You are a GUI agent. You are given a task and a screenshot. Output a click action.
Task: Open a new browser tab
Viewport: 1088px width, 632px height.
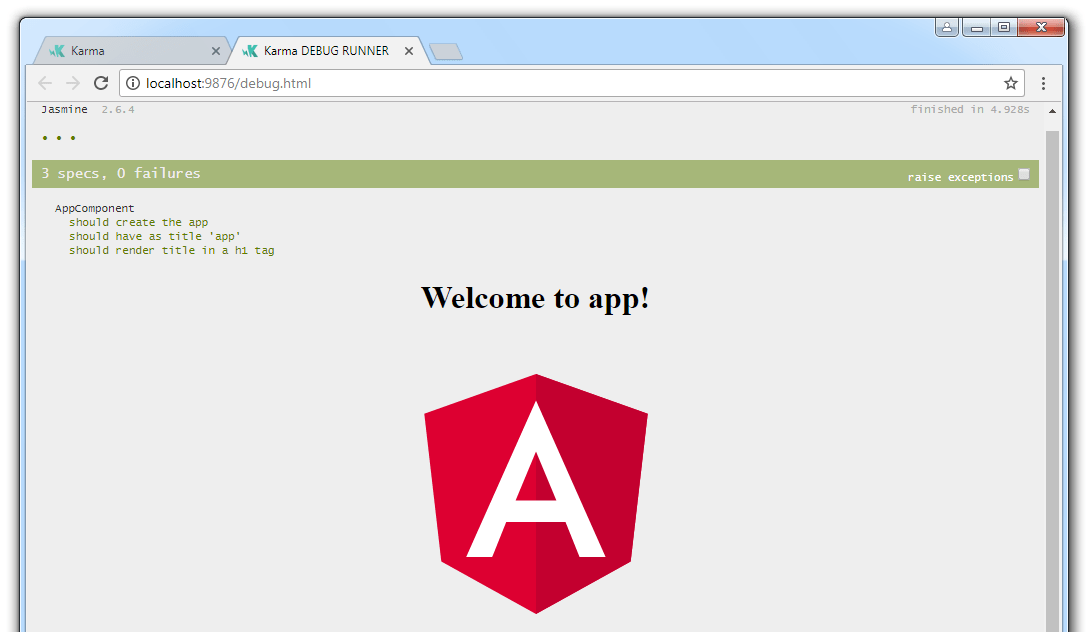446,51
